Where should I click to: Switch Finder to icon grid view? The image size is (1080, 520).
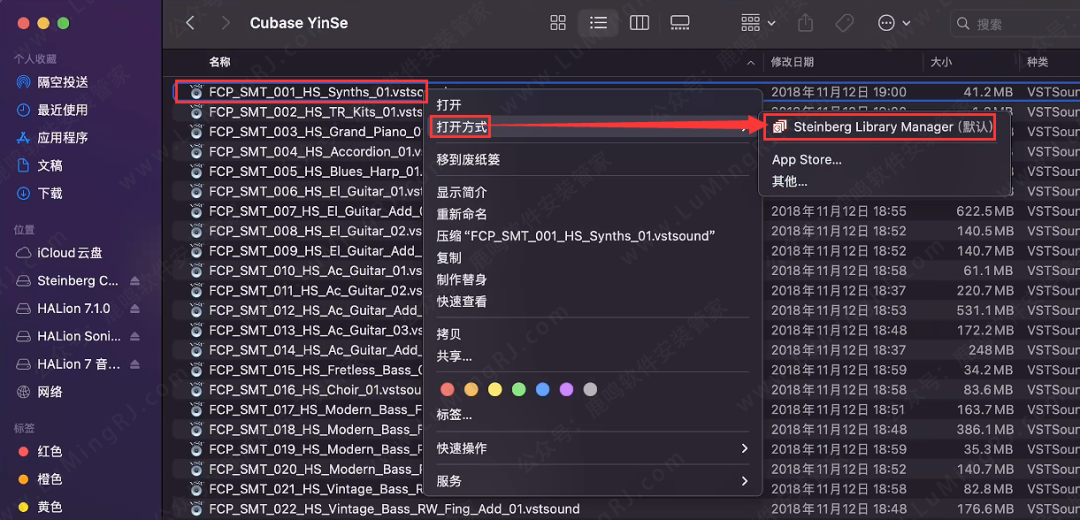[x=558, y=23]
